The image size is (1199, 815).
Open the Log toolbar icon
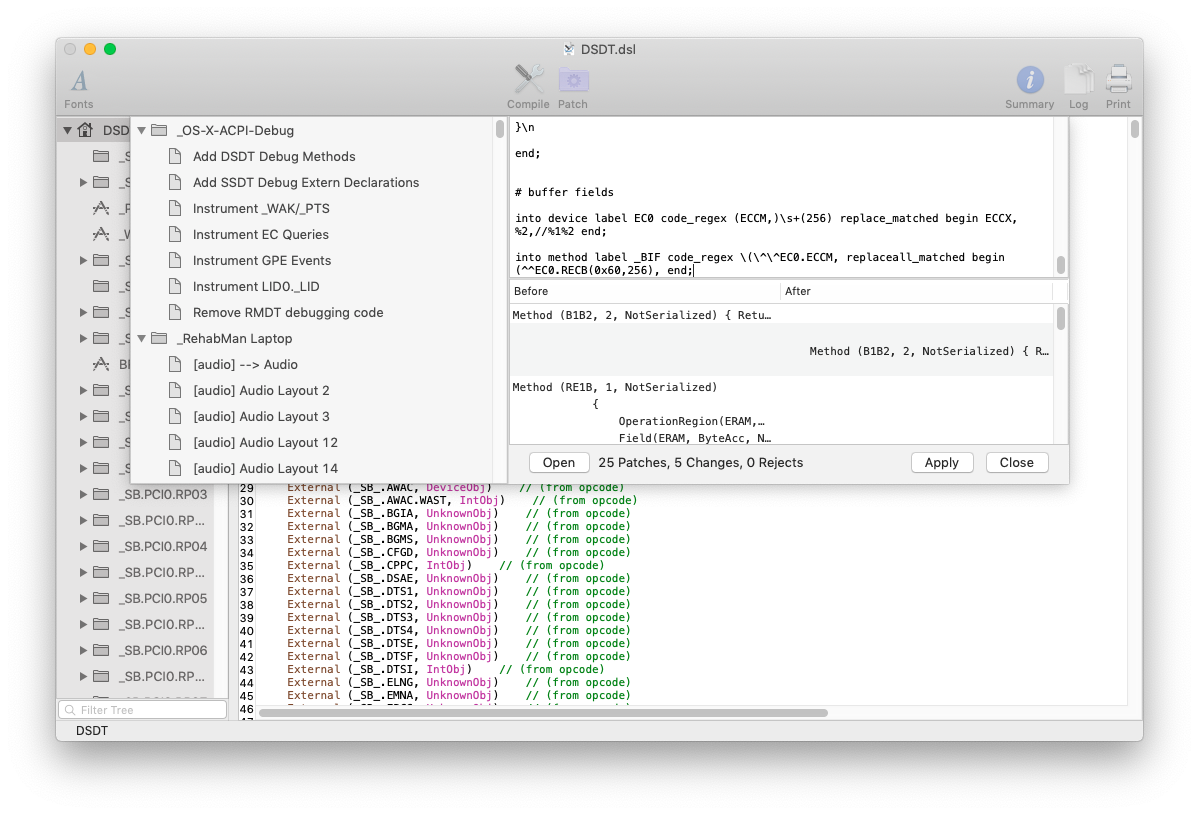pyautogui.click(x=1078, y=80)
